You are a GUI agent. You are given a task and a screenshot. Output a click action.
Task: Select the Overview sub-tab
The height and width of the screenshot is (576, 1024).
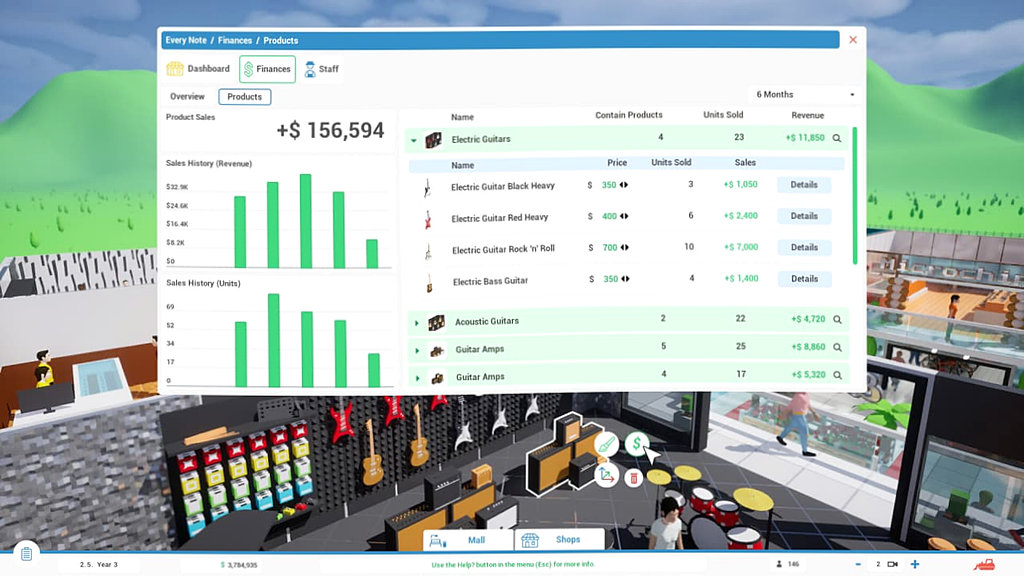[x=187, y=97]
